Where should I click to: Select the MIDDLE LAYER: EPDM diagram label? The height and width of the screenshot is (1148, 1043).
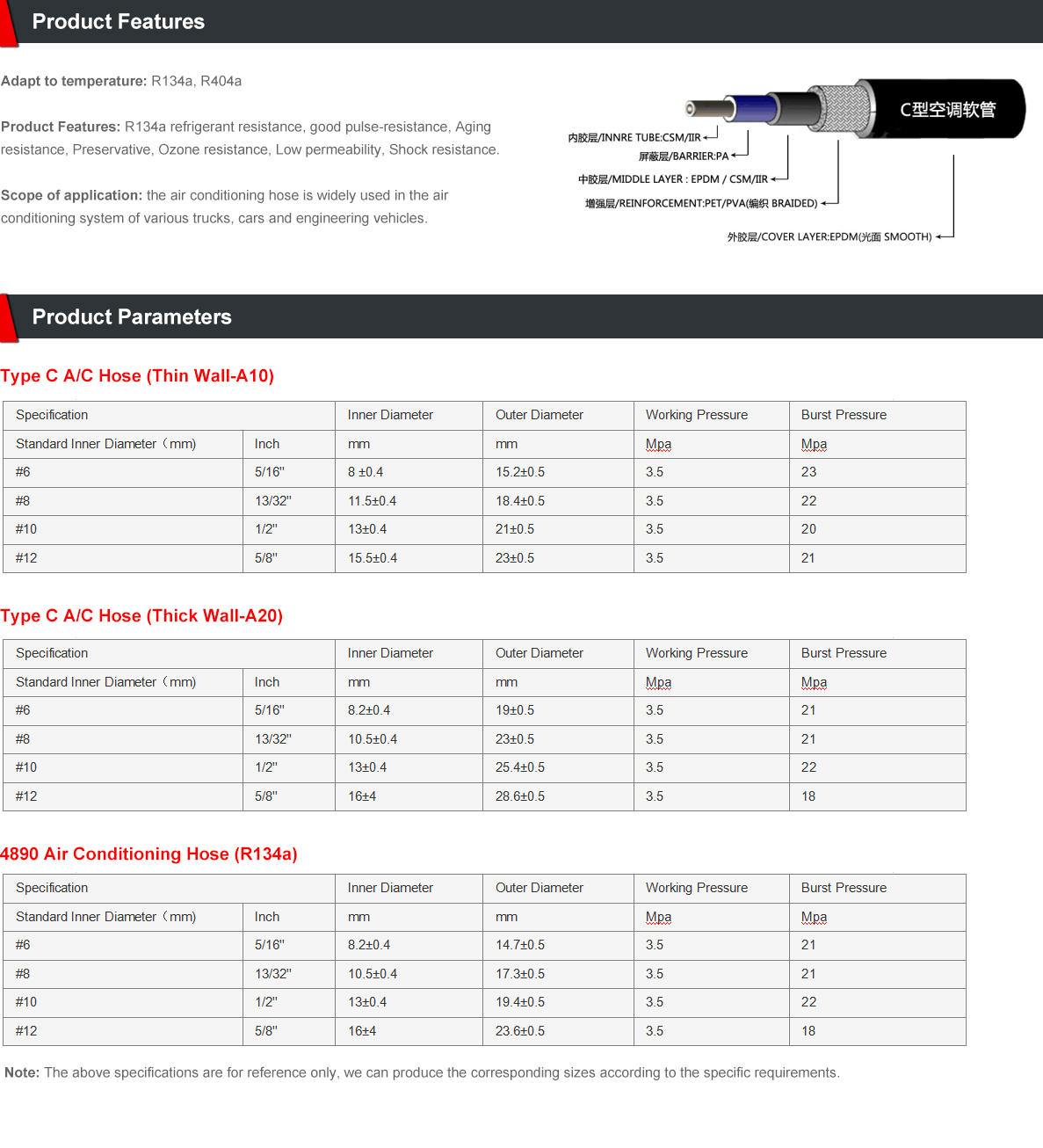tap(672, 179)
